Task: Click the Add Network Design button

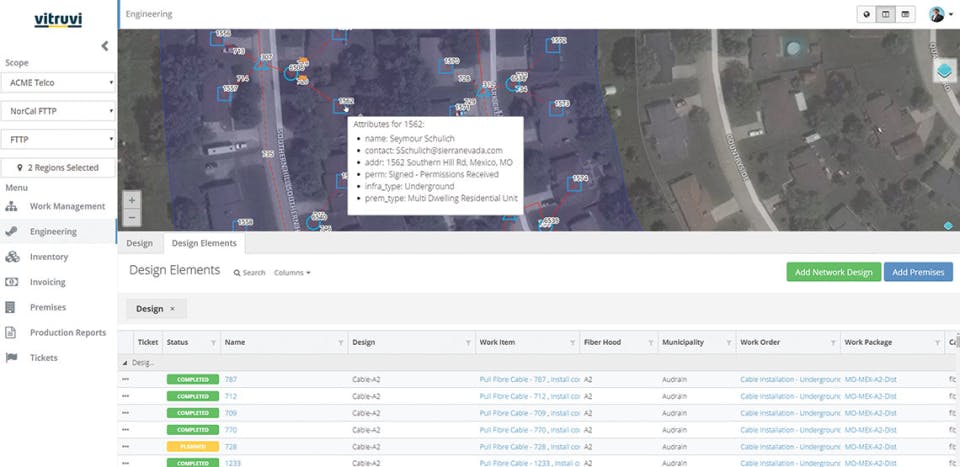Action: click(x=832, y=272)
